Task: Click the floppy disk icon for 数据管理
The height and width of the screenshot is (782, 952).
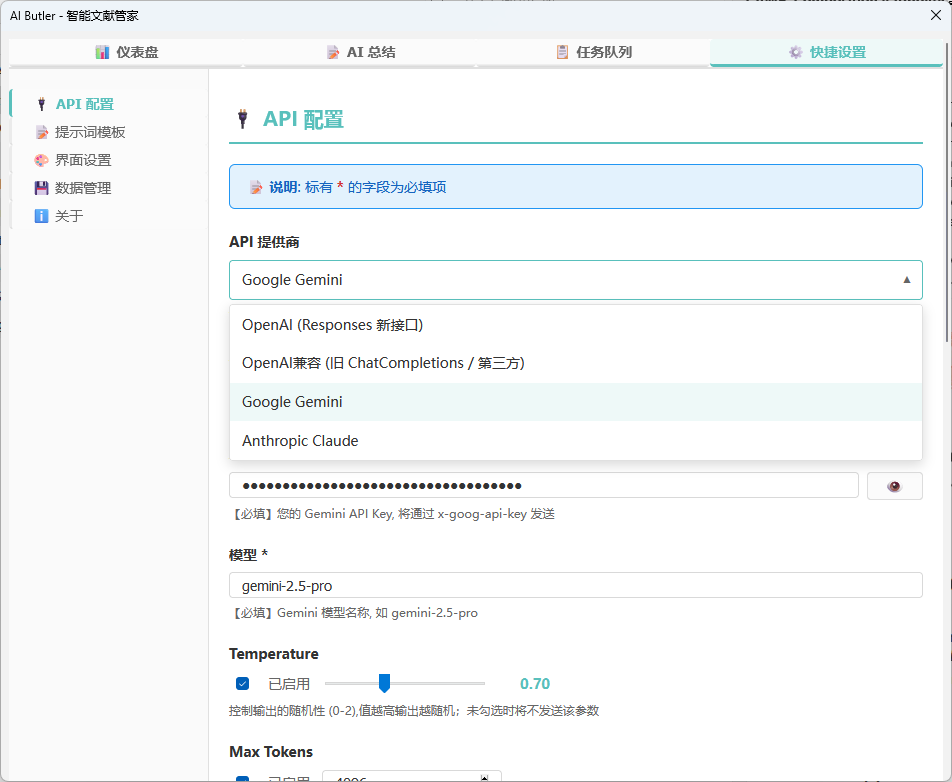Action: (x=41, y=188)
